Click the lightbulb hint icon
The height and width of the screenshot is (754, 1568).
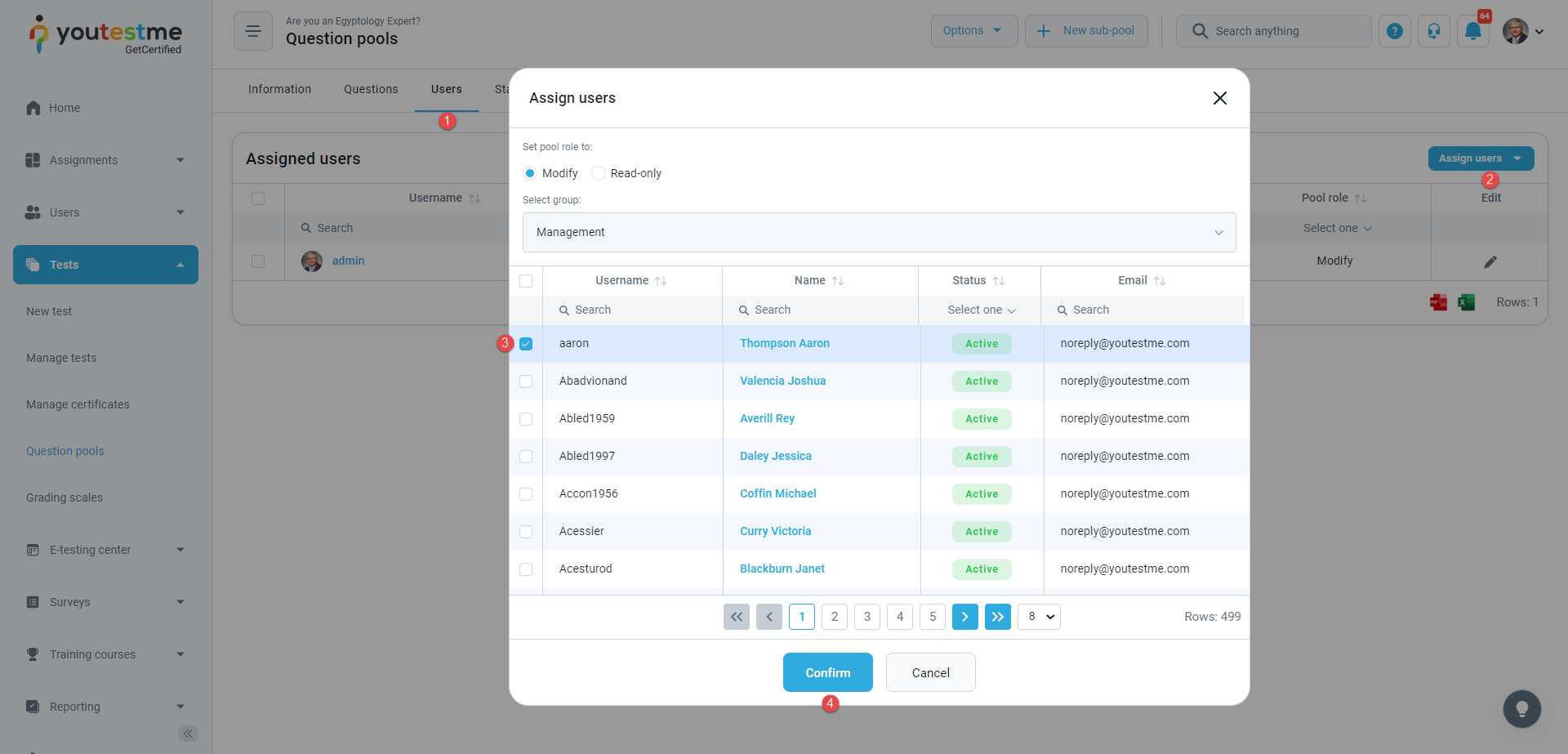point(1521,709)
